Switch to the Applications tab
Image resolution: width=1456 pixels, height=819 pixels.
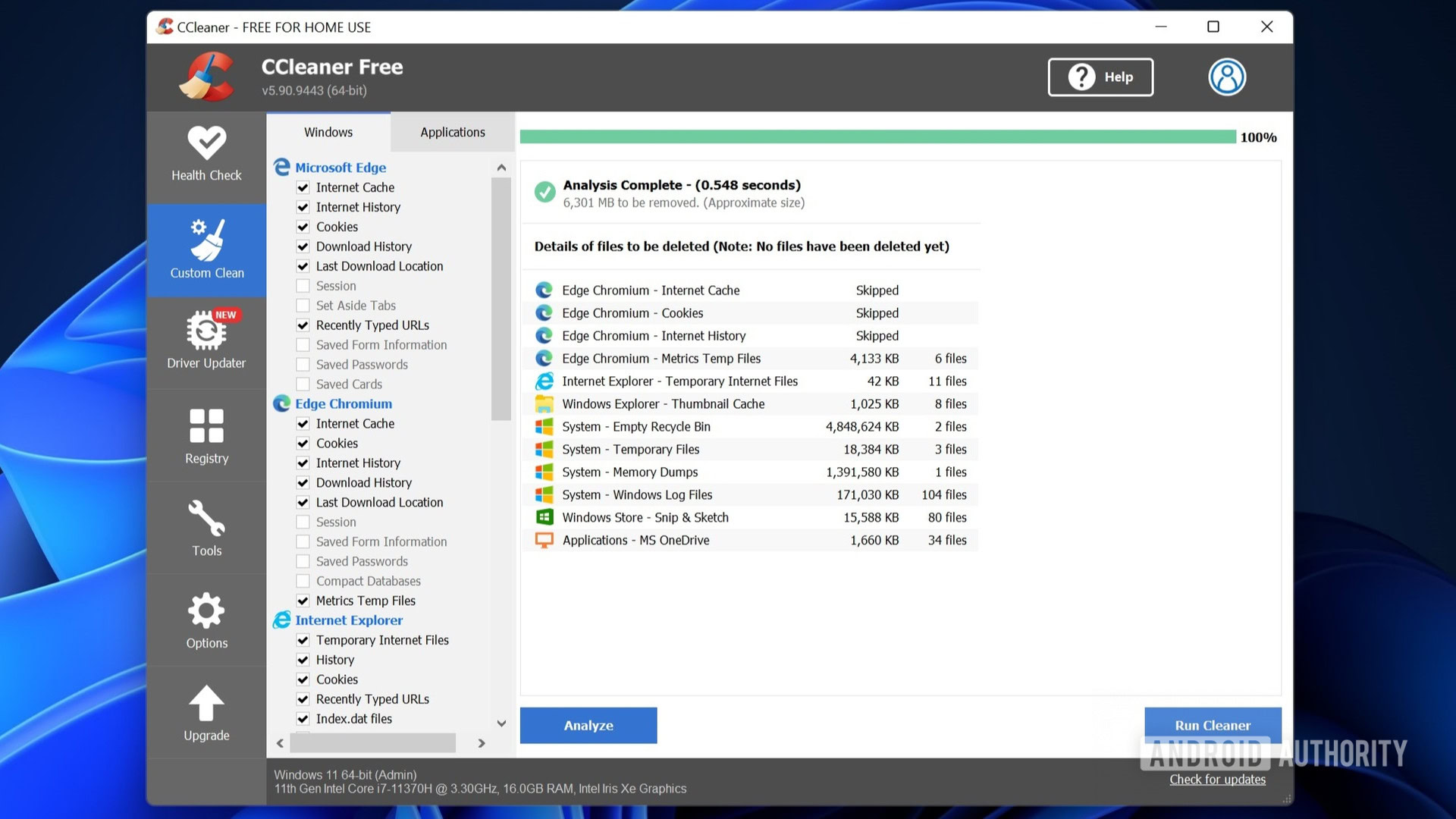(x=453, y=132)
